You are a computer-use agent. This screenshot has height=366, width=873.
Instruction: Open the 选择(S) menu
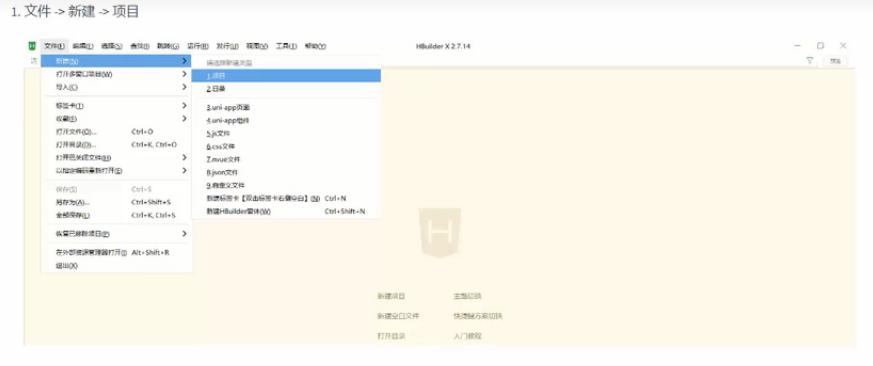tap(111, 46)
